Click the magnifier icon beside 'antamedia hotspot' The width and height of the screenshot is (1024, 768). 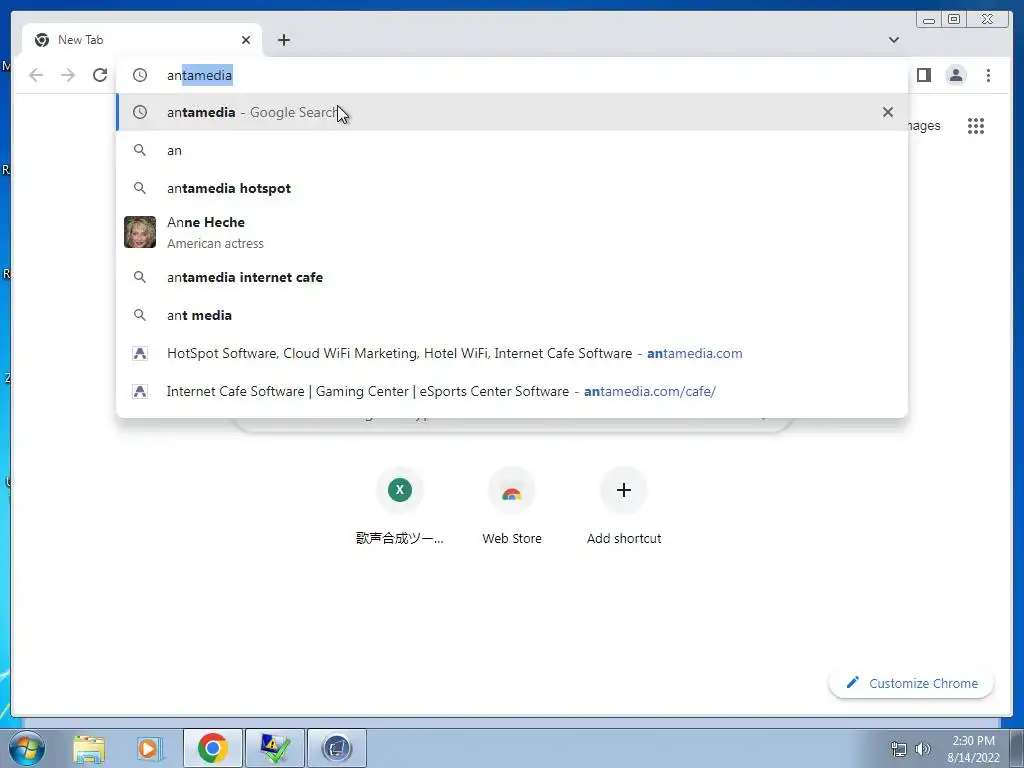point(140,188)
